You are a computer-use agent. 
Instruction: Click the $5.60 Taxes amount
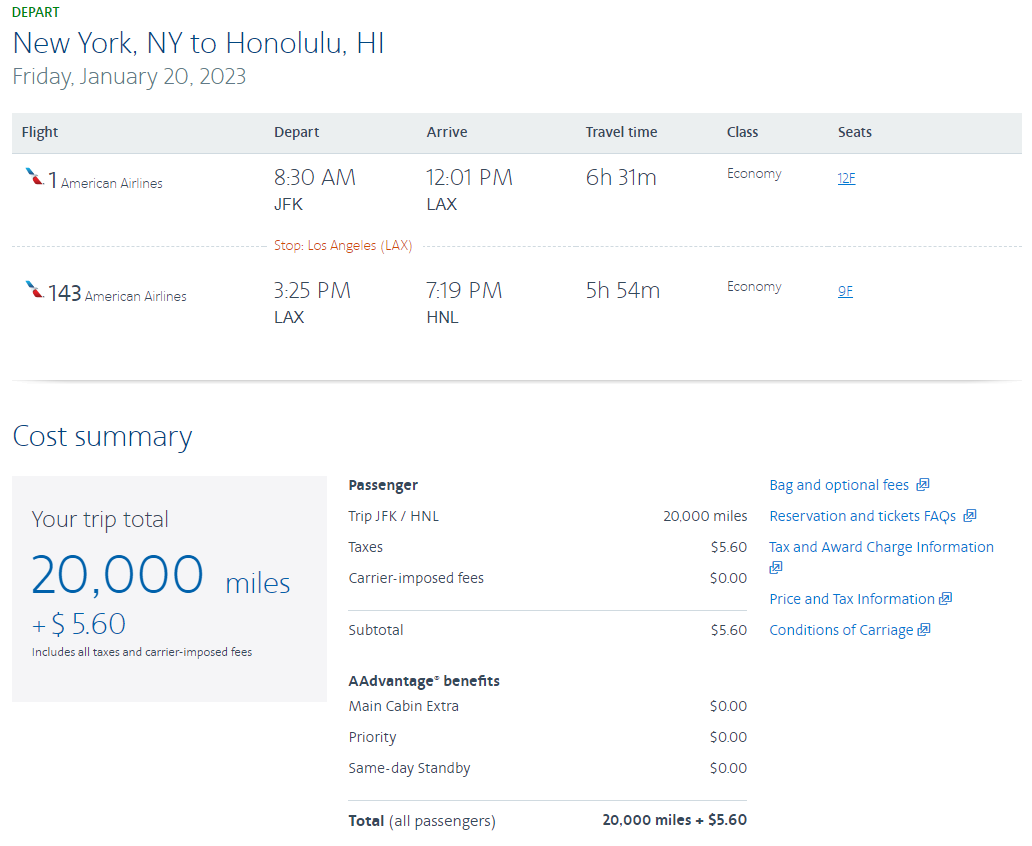tap(729, 547)
